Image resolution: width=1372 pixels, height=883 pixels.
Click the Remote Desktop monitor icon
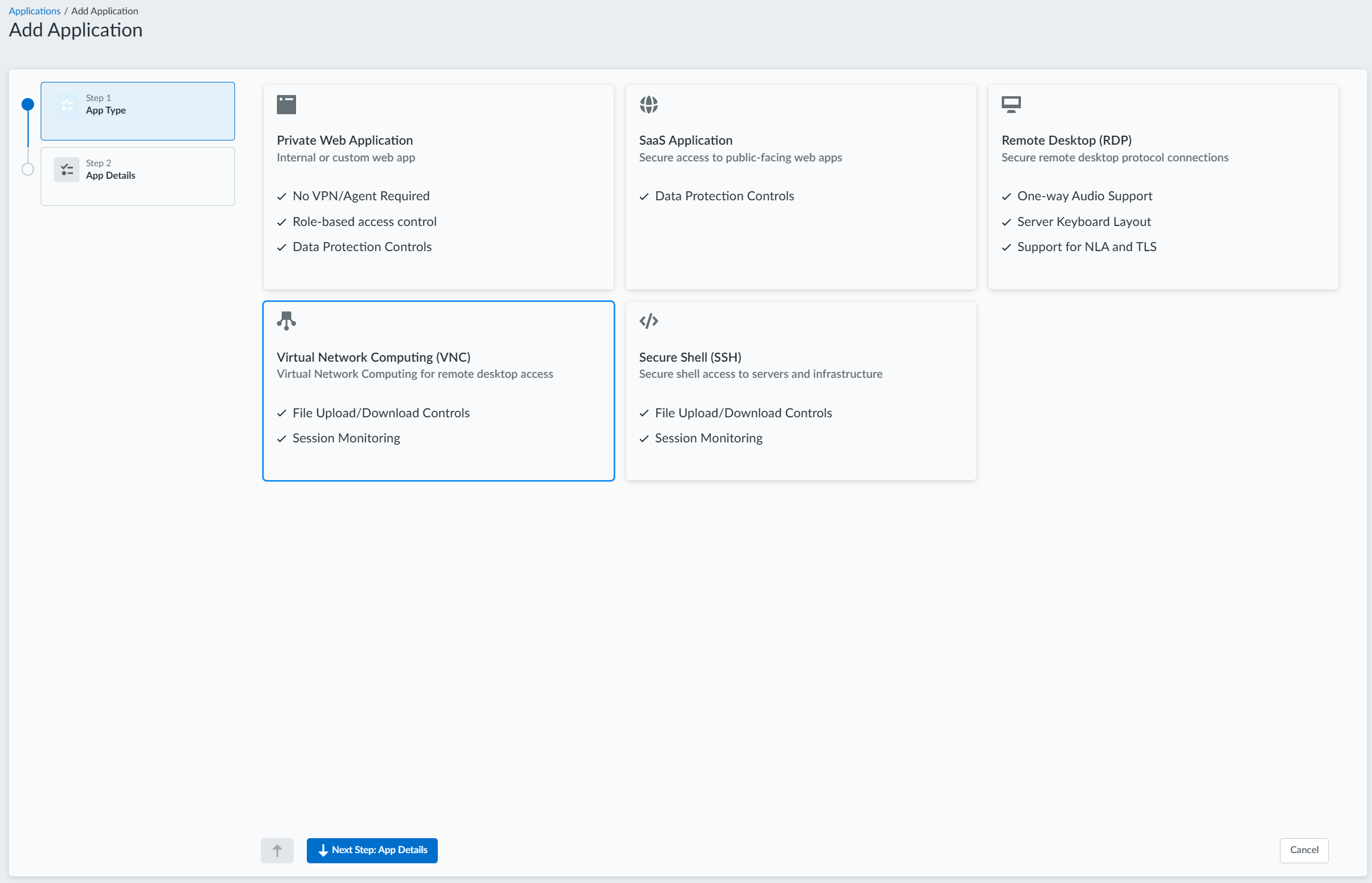pos(1011,105)
